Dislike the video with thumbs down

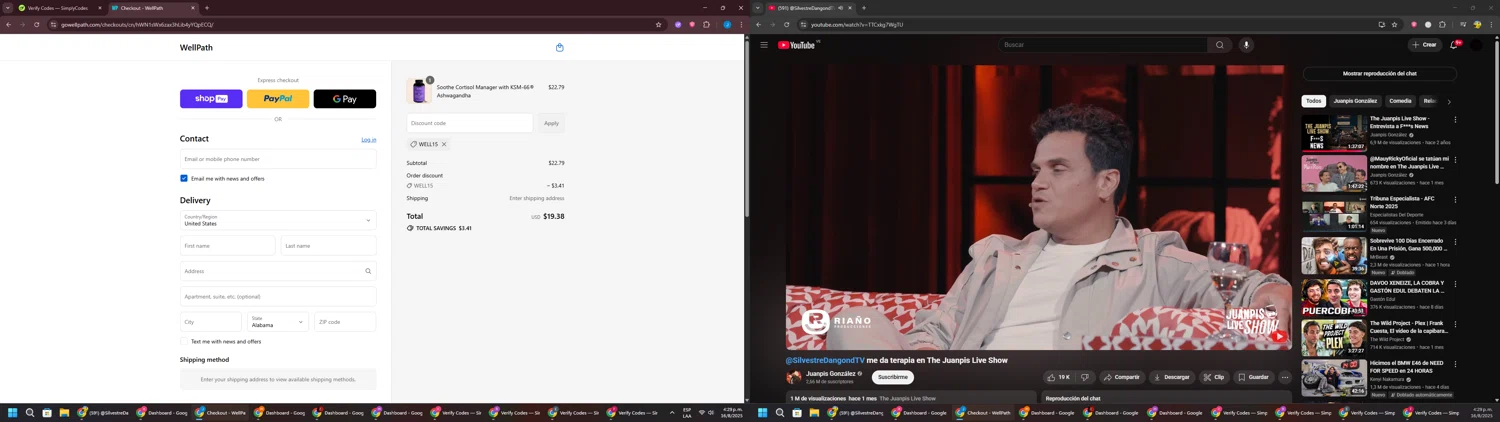tap(1085, 377)
